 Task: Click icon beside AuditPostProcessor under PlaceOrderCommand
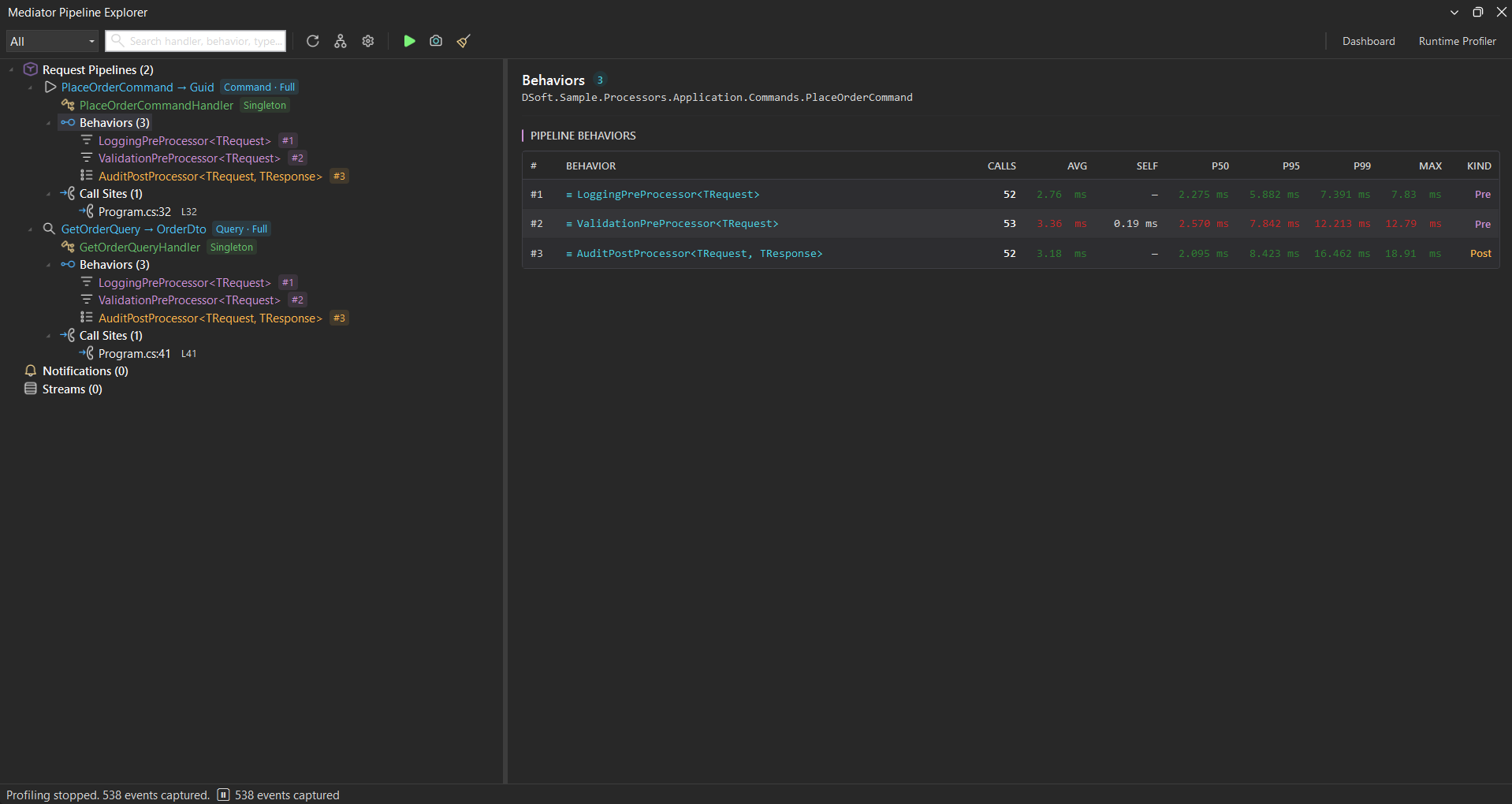[87, 176]
